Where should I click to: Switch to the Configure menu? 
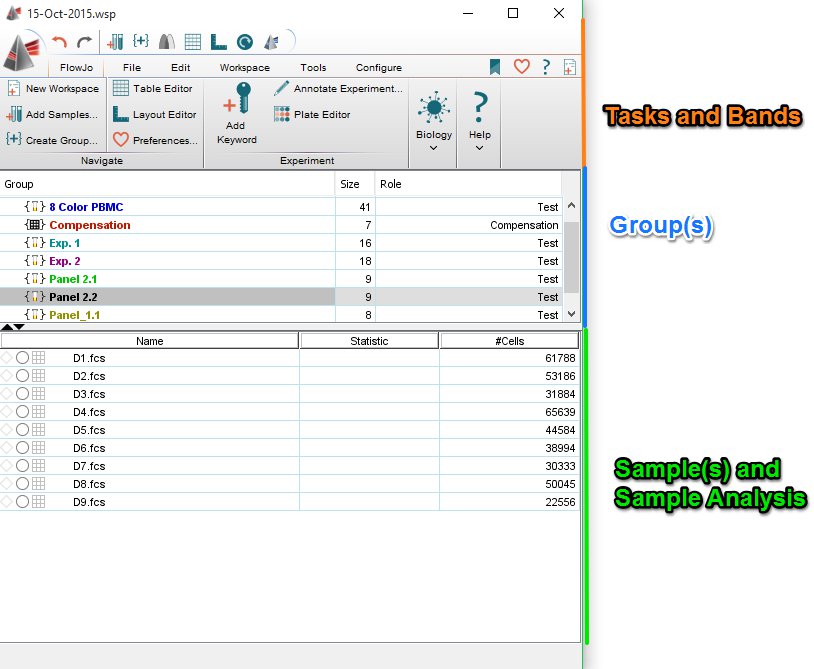tap(378, 67)
